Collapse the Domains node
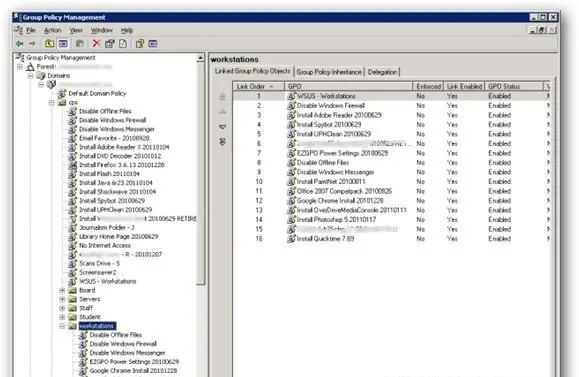The width and height of the screenshot is (579, 377). tap(31, 76)
